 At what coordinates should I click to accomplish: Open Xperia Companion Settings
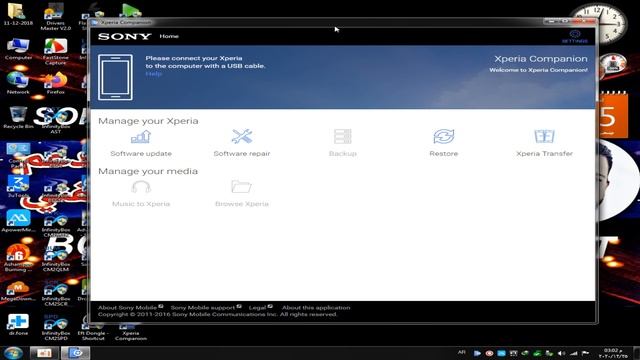(575, 36)
